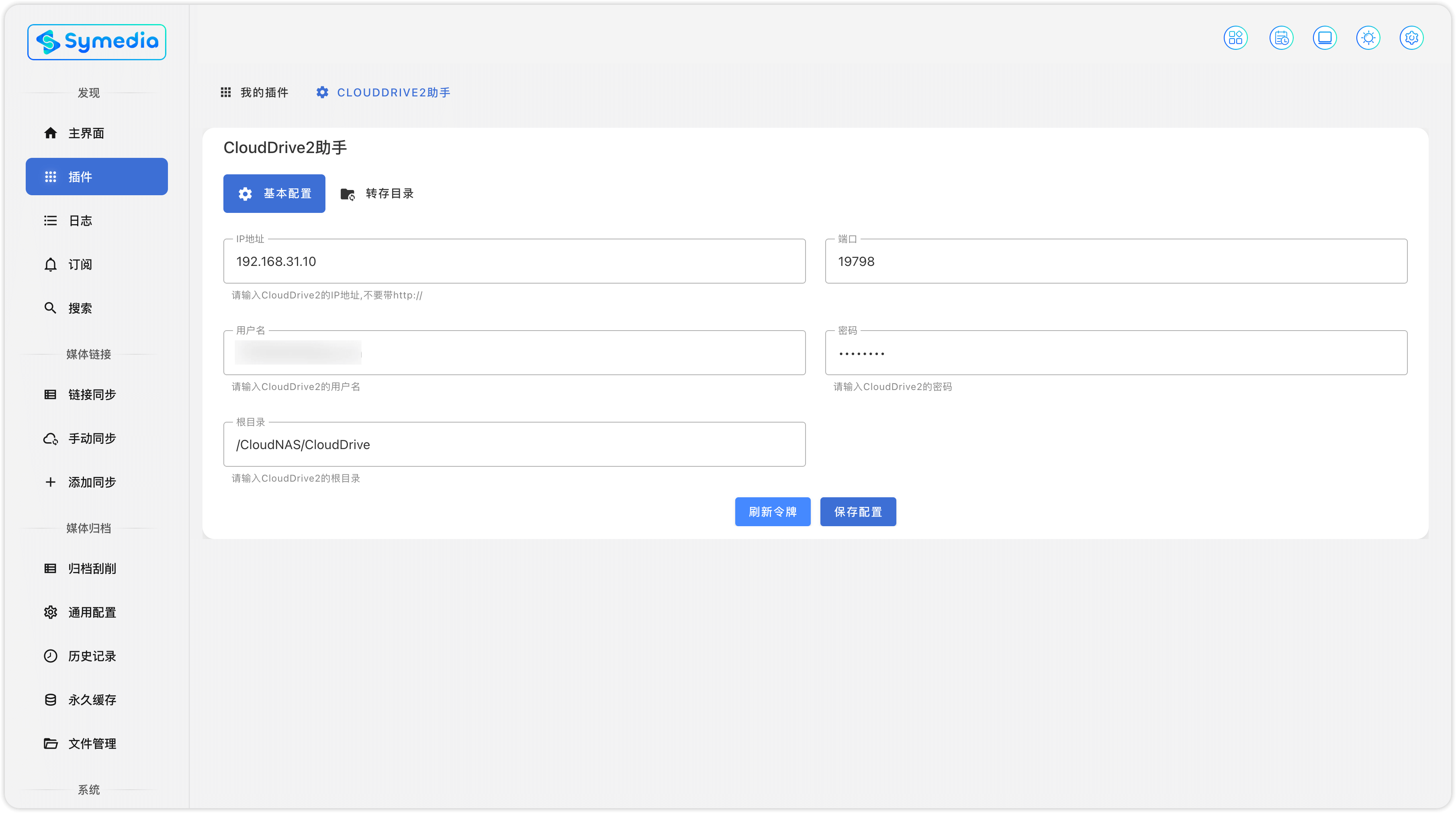Open 搜索 search in sidebar

coord(80,308)
